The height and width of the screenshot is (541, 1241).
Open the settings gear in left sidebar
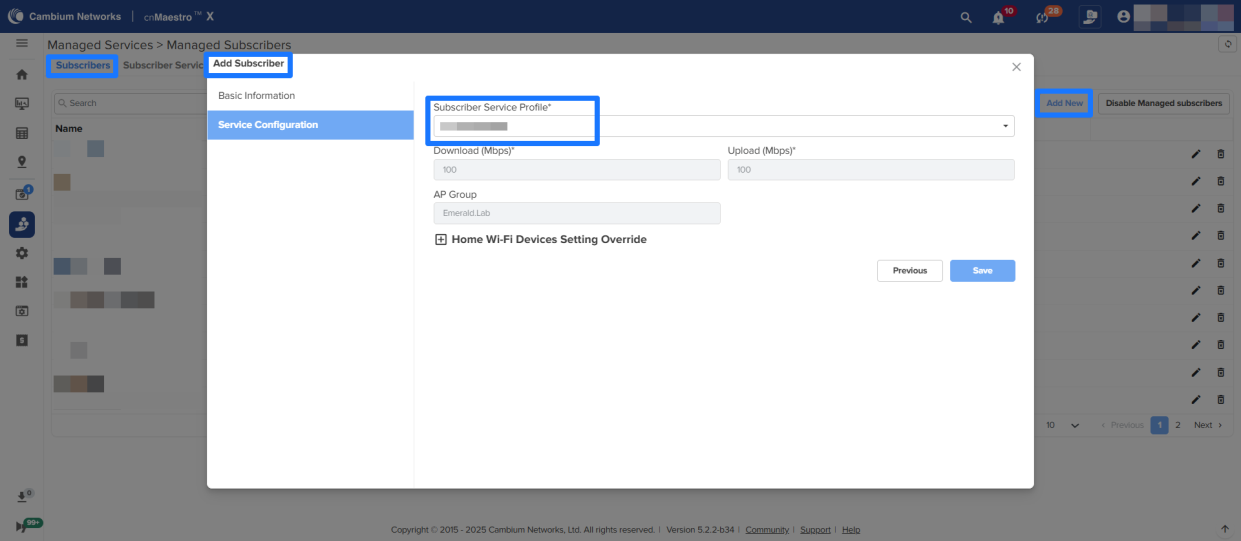pos(22,253)
